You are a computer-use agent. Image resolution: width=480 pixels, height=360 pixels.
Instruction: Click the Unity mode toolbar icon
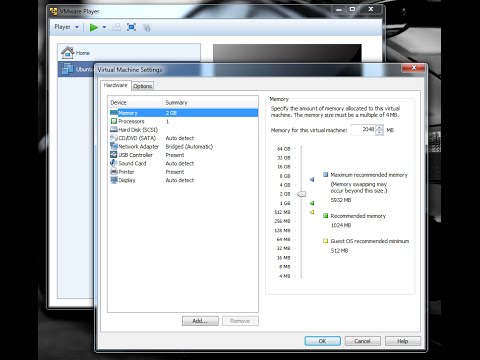146,28
